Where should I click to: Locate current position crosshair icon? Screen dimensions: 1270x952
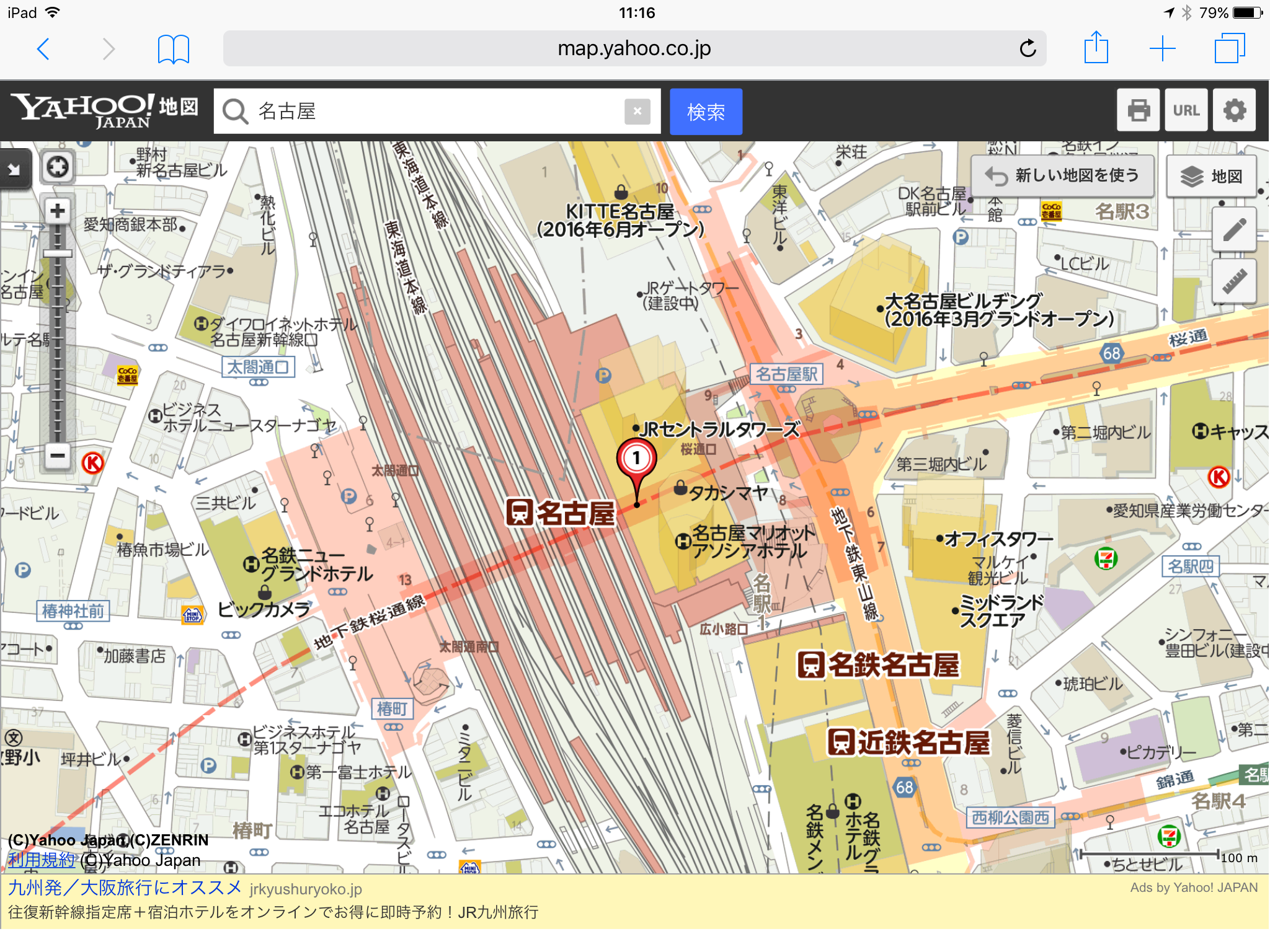click(58, 167)
